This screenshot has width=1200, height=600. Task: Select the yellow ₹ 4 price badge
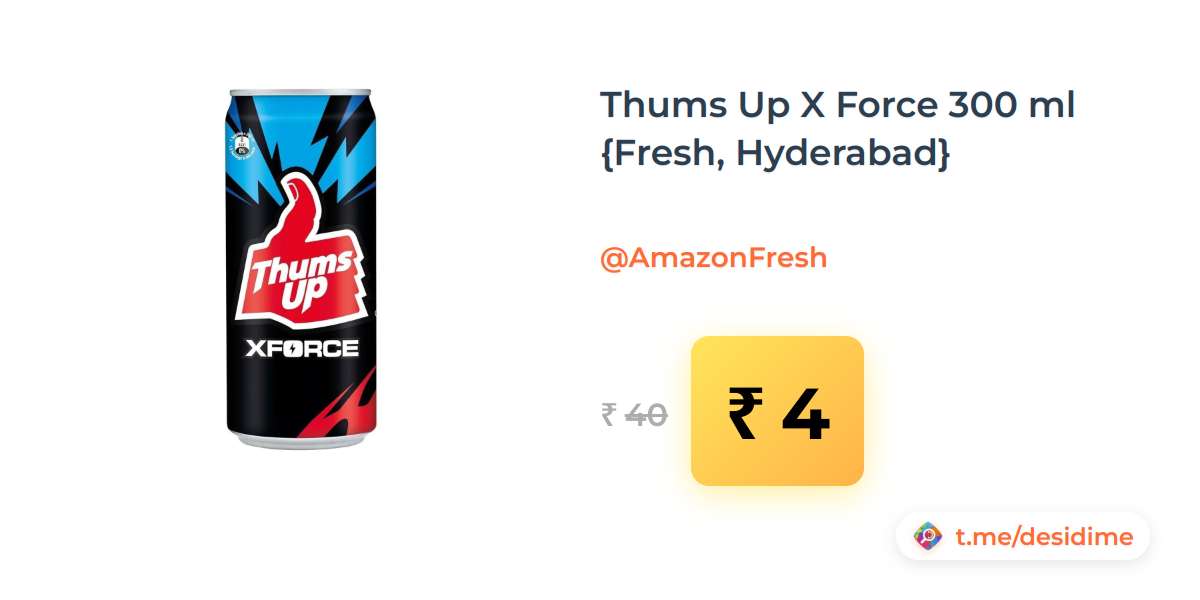777,411
